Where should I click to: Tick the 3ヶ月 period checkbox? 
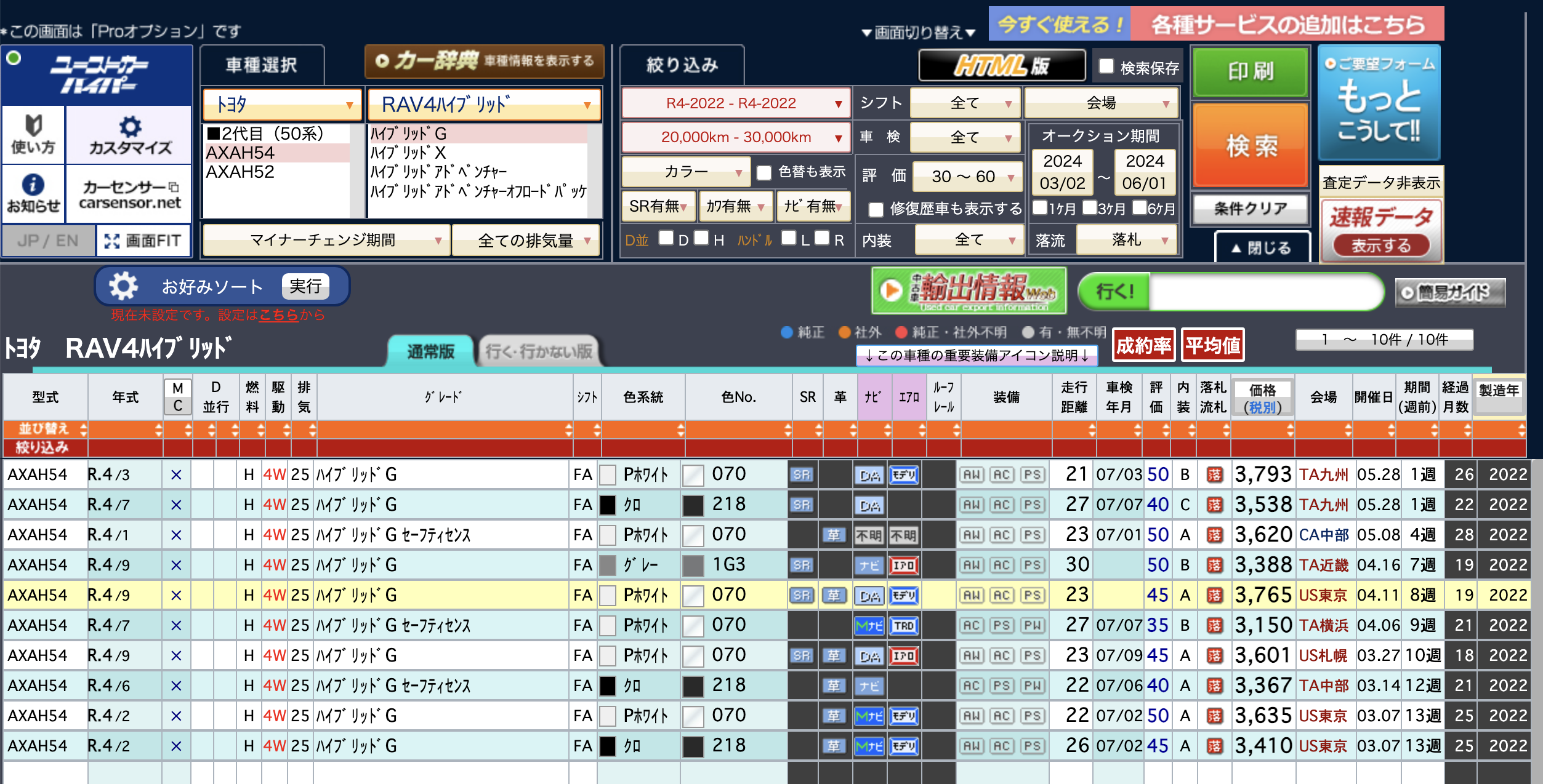pyautogui.click(x=1089, y=207)
